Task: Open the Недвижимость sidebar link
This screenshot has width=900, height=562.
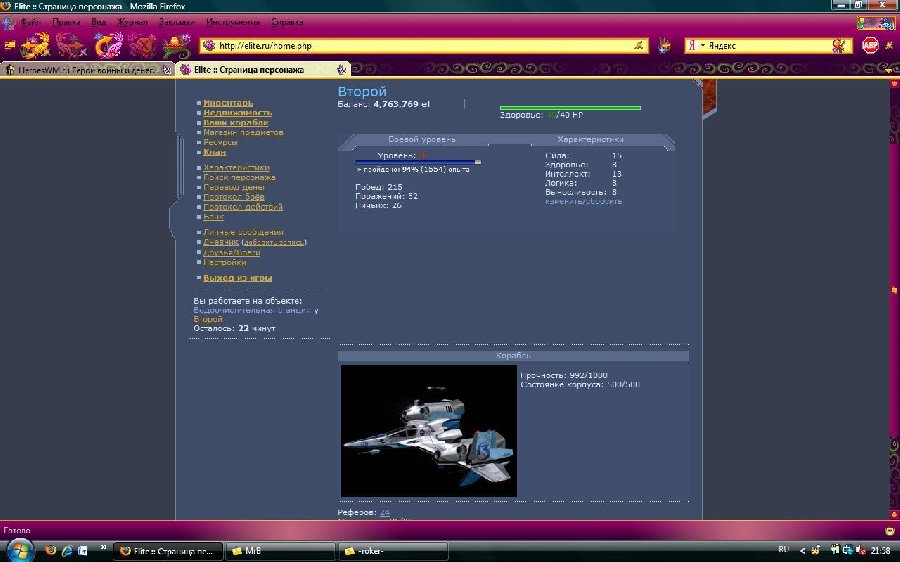Action: coord(237,113)
